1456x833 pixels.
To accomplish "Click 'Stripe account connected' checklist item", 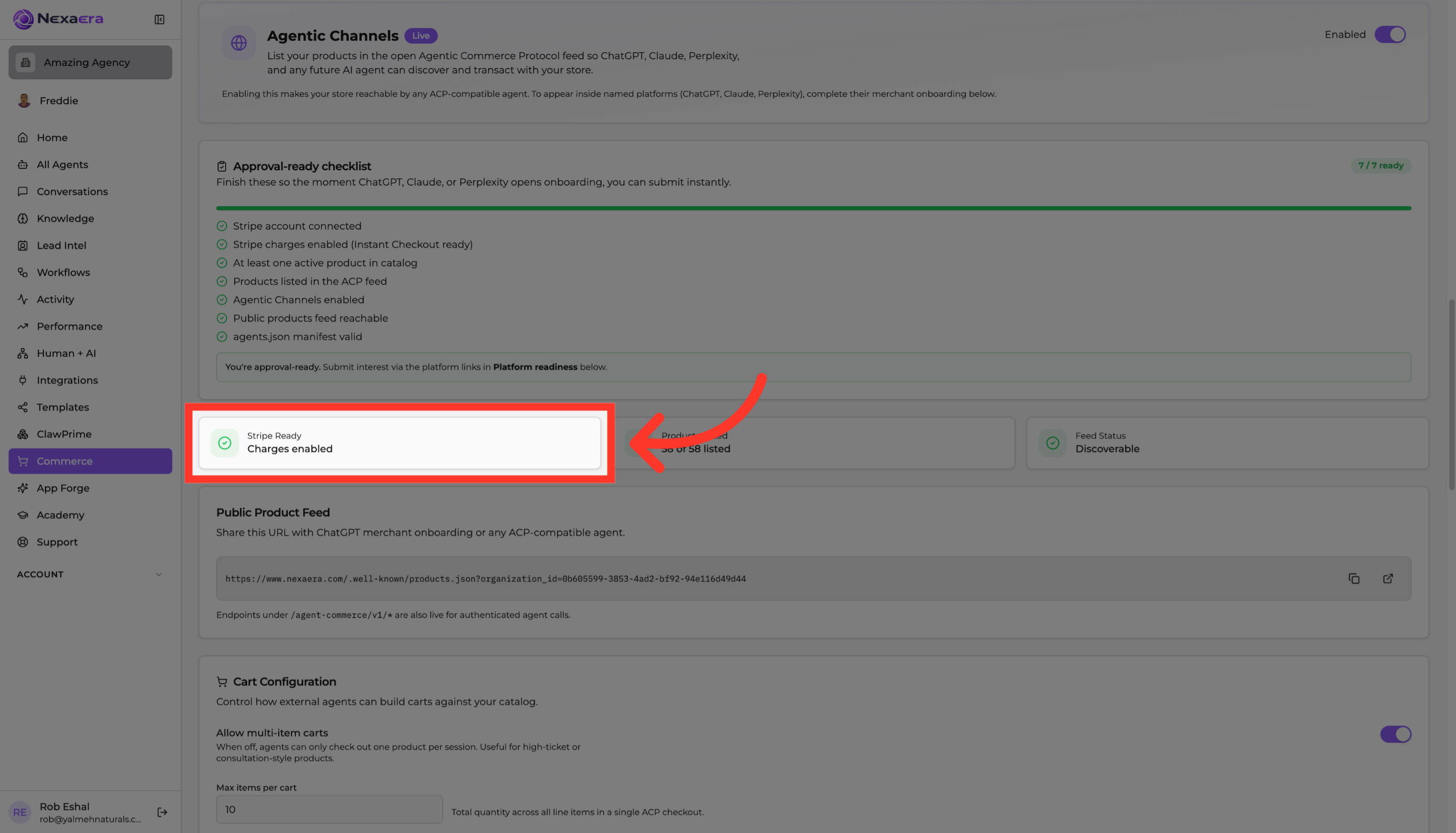I will (x=289, y=226).
